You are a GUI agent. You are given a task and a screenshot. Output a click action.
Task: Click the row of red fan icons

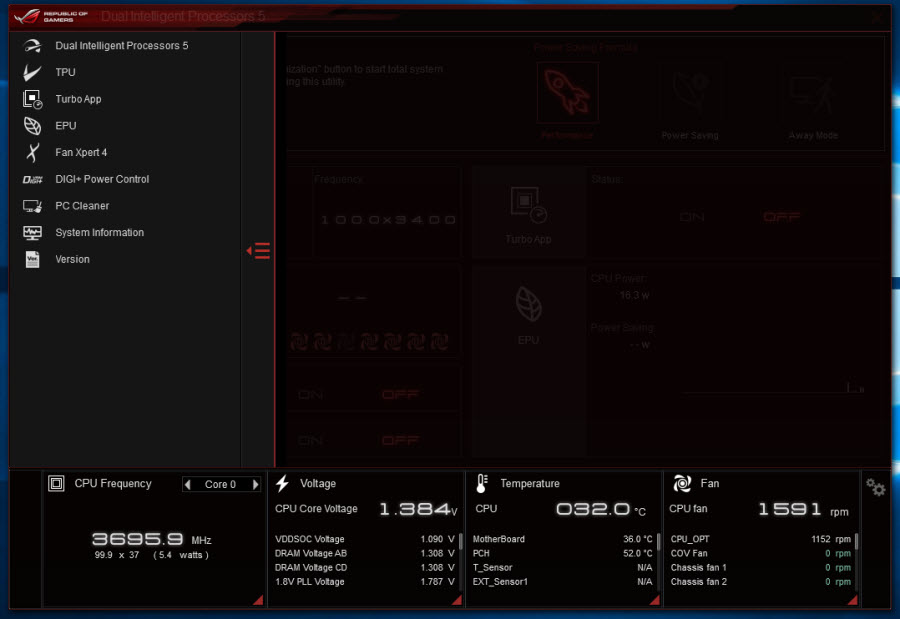click(370, 342)
